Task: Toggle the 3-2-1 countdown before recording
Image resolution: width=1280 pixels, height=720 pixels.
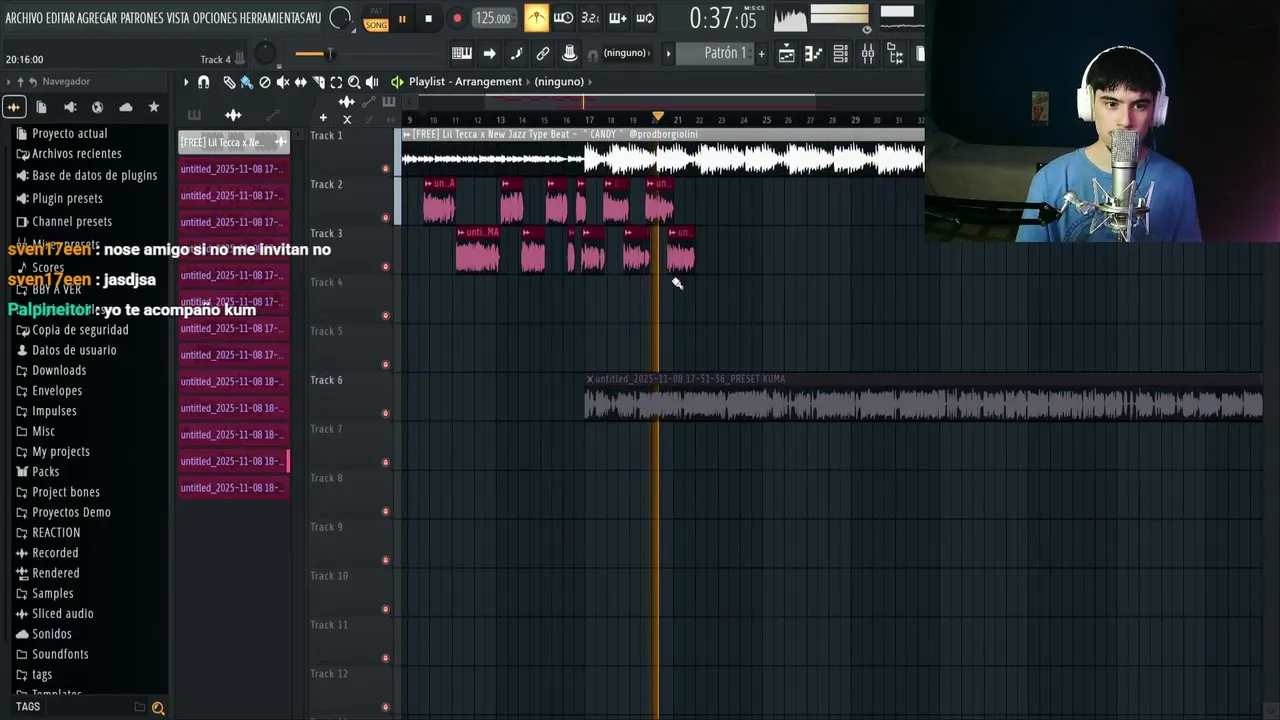Action: click(x=590, y=18)
